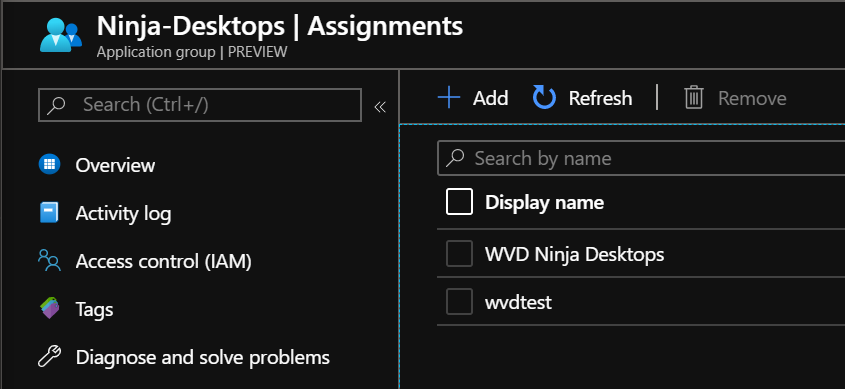Click the Ninja-Desktops application group icon
Viewport: 845px width, 389px height.
60,36
